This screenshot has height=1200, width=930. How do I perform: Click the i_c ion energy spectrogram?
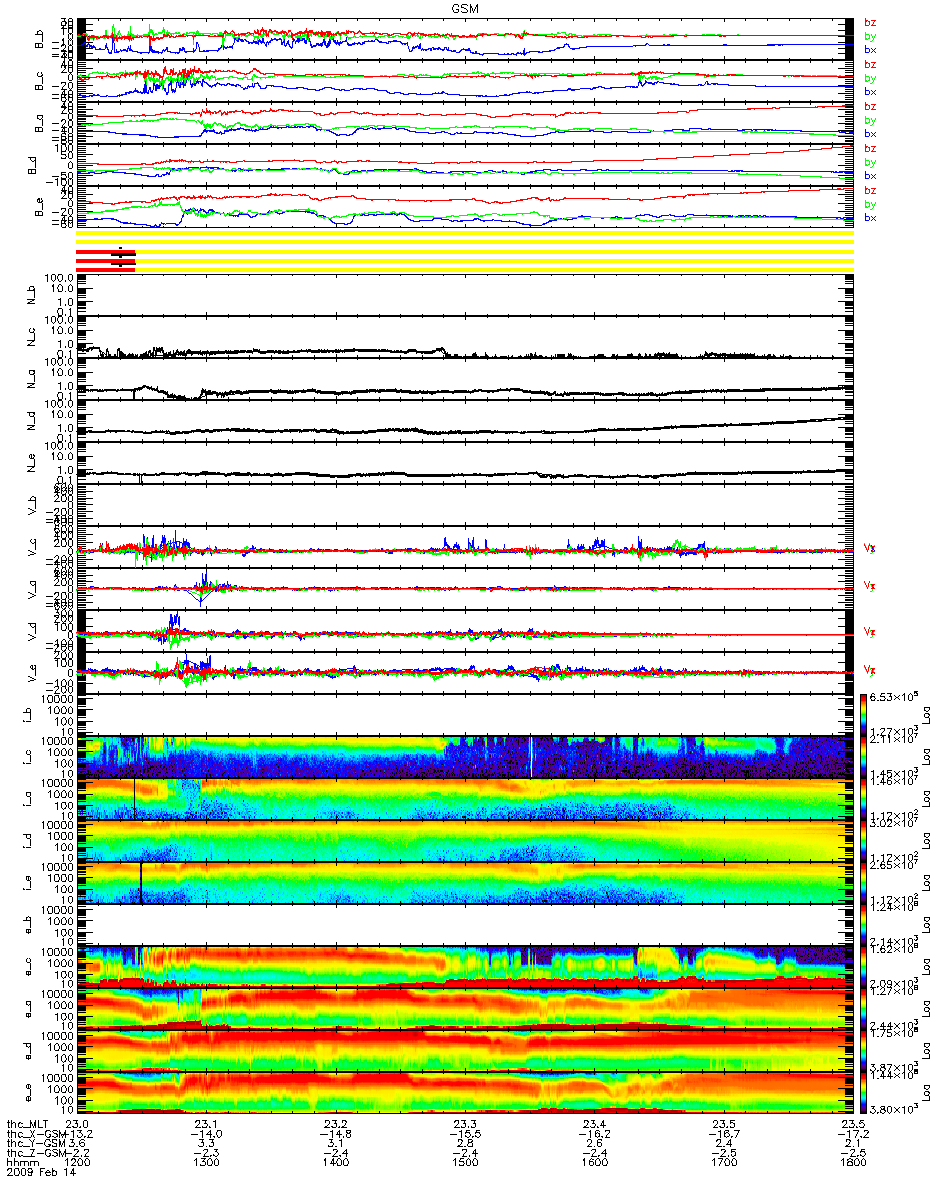463,757
